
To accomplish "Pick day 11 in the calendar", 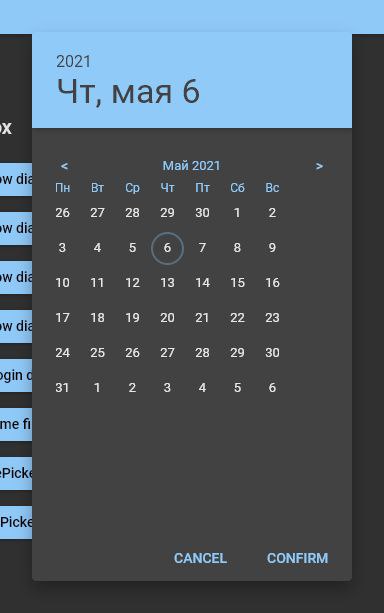I will pos(97,283).
